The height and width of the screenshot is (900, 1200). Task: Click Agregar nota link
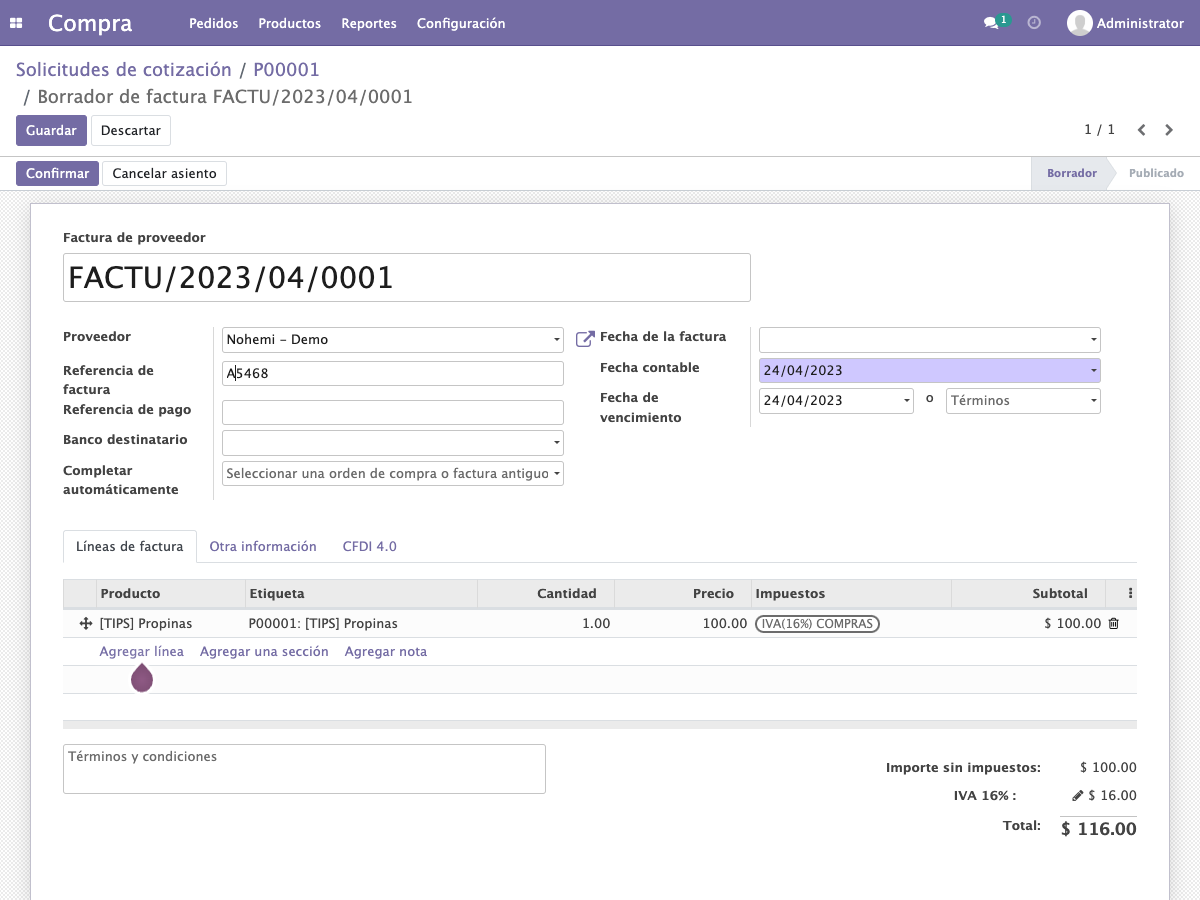[386, 652]
